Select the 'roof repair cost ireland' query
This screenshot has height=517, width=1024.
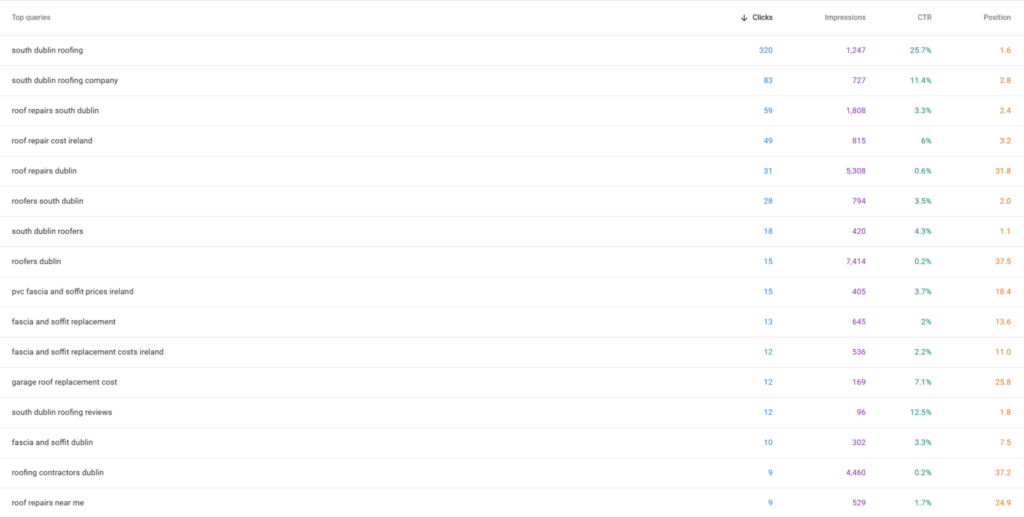pyautogui.click(x=52, y=140)
